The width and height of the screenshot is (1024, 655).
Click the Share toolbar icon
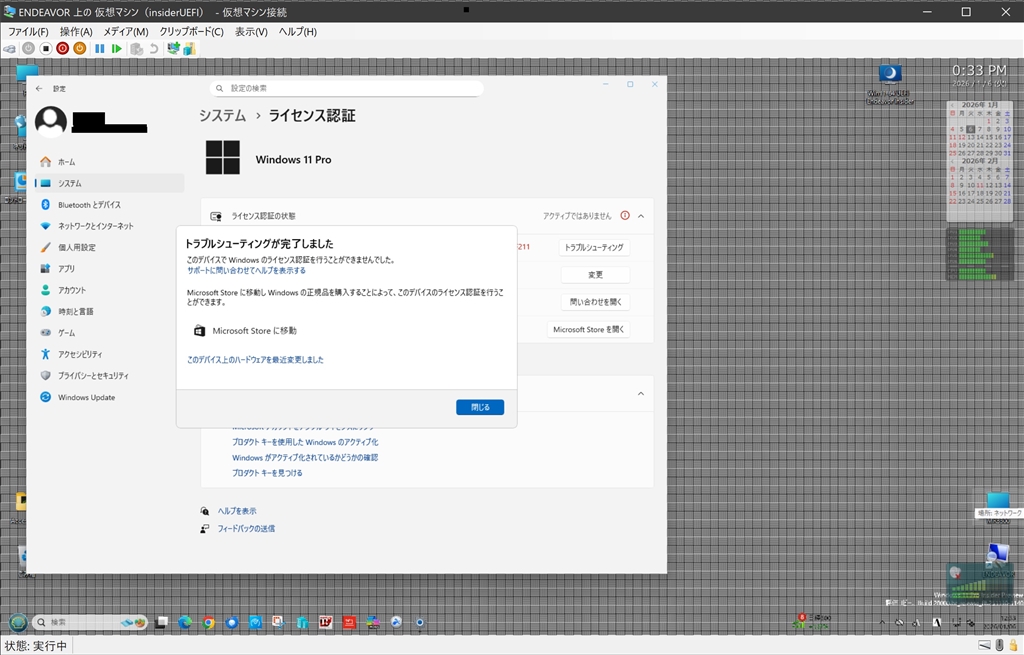pos(189,49)
